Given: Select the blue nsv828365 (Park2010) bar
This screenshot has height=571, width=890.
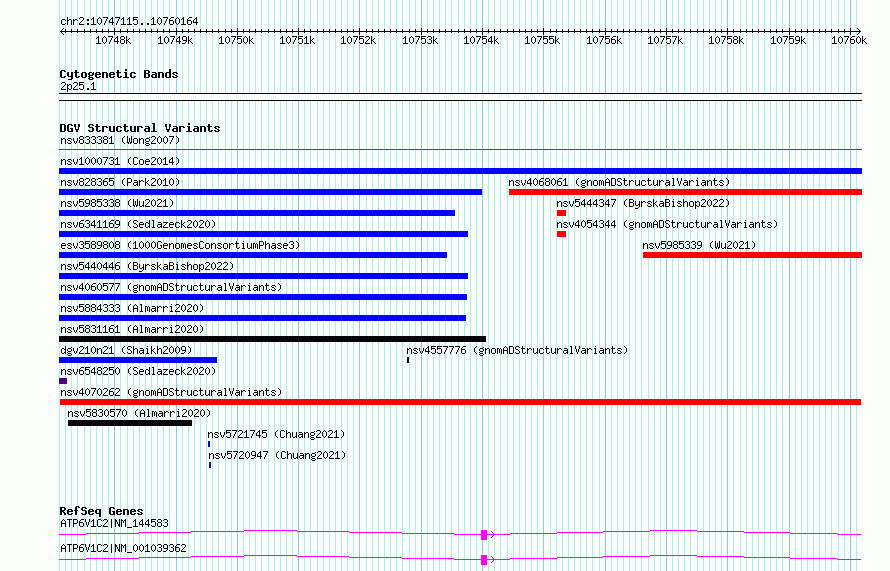Looking at the screenshot, I should coord(271,192).
